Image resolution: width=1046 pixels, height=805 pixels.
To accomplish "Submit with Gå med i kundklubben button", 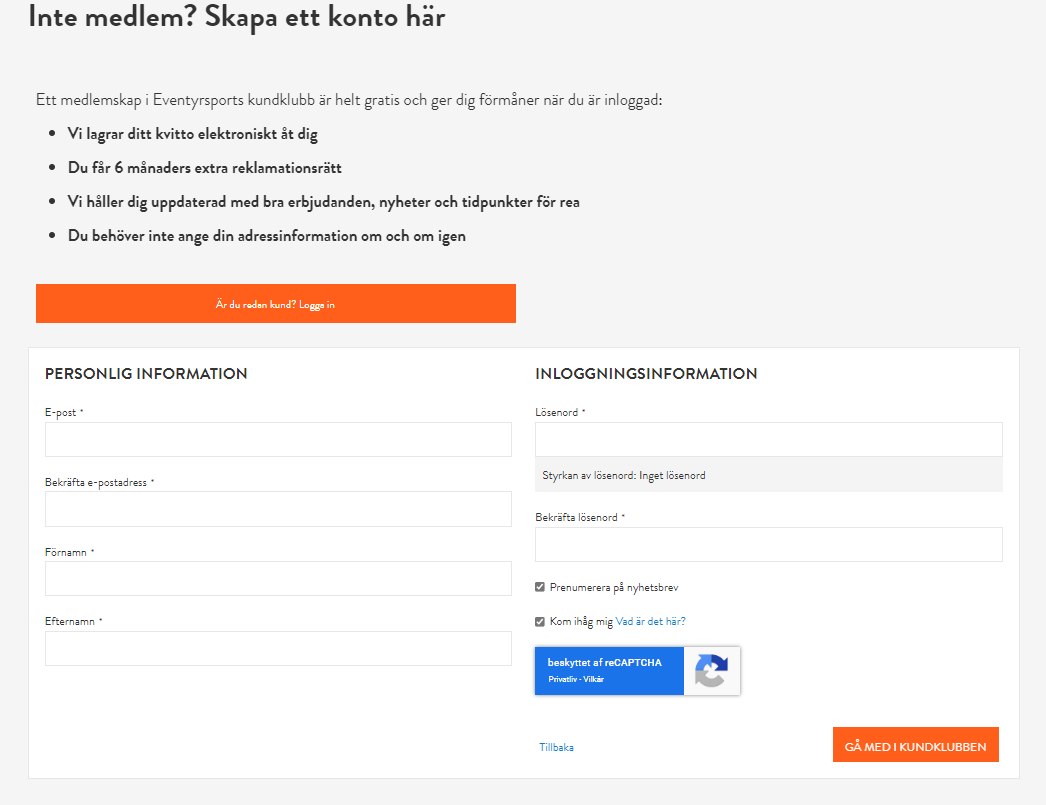I will point(915,744).
